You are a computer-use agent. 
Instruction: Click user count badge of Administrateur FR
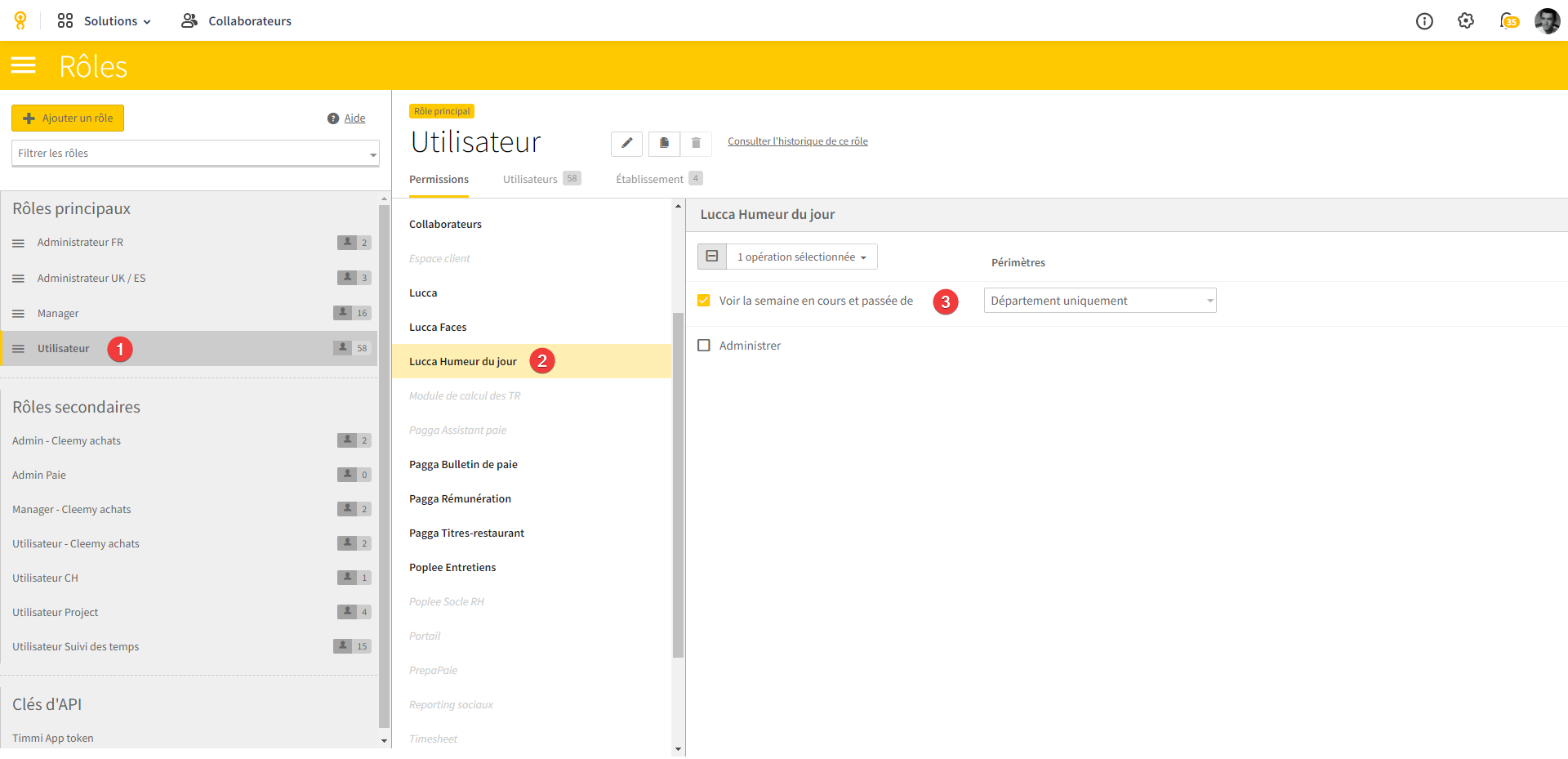[x=354, y=243]
